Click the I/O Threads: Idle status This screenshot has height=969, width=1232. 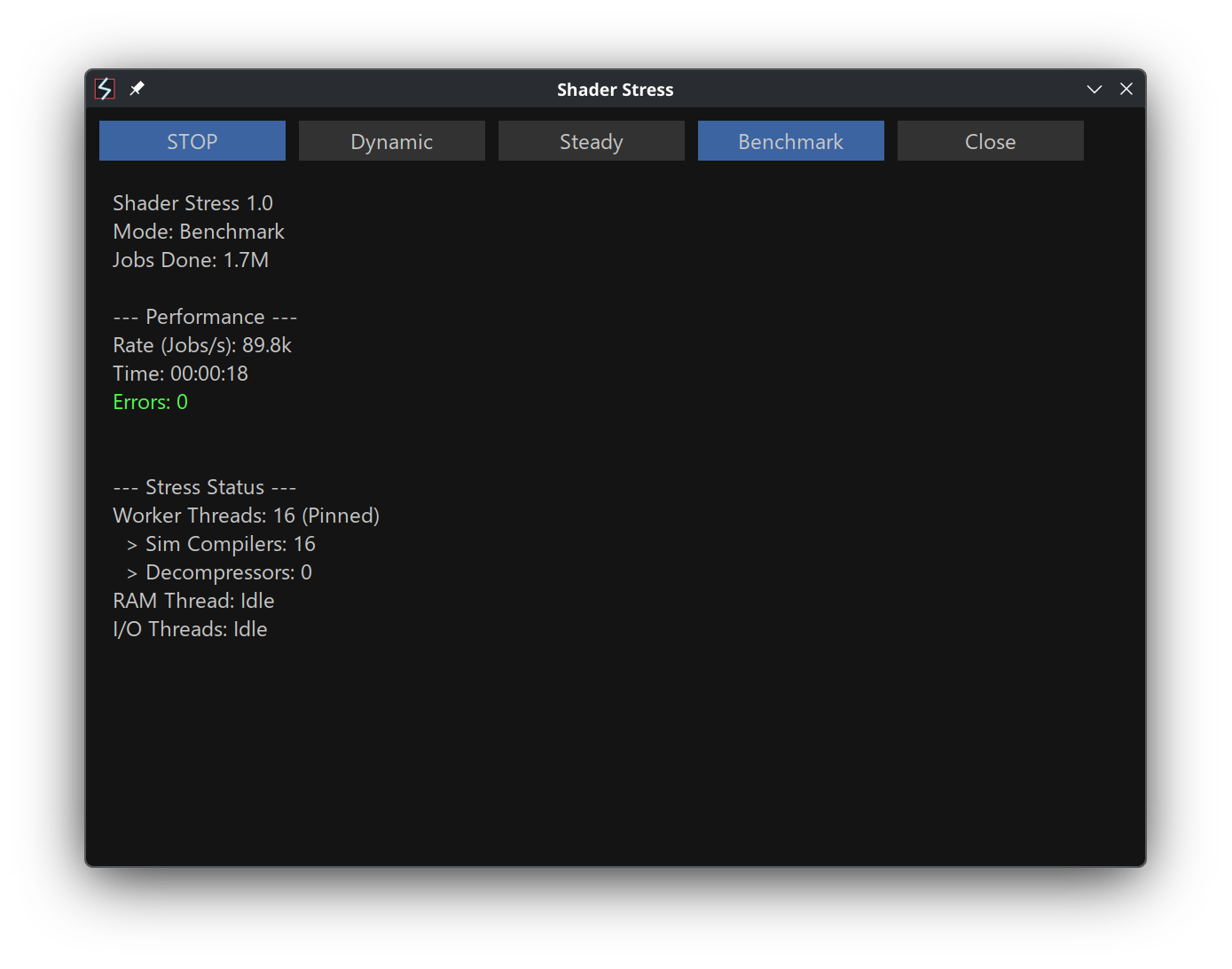190,629
